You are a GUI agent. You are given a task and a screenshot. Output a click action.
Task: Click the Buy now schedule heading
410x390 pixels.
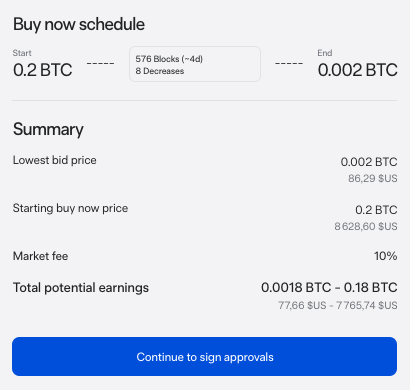[79, 25]
